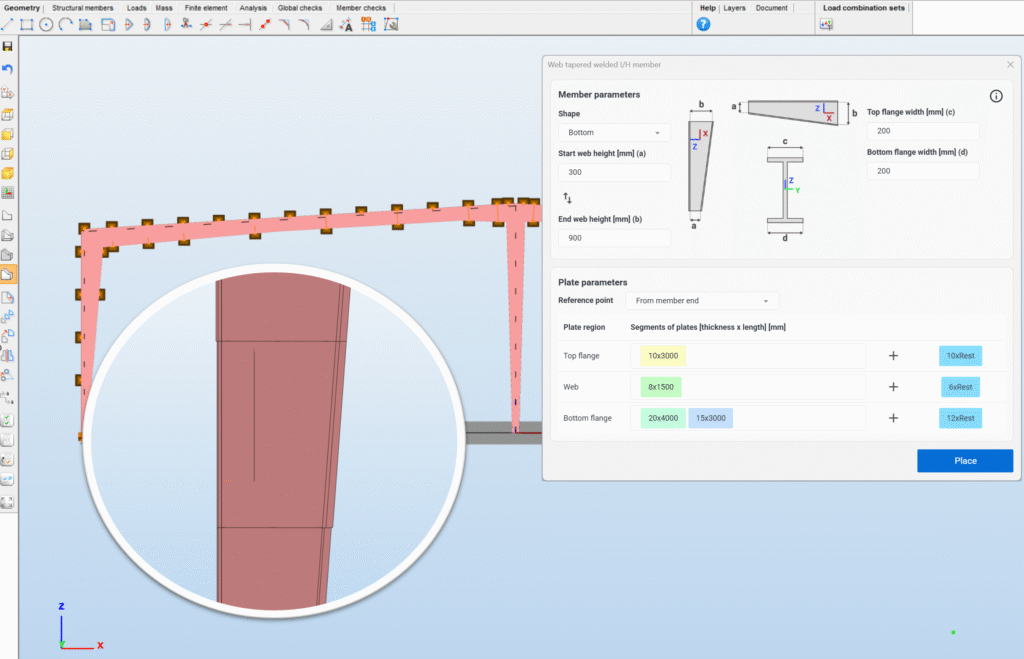Select the draw circle tool icon
The image size is (1024, 659).
pos(46,24)
